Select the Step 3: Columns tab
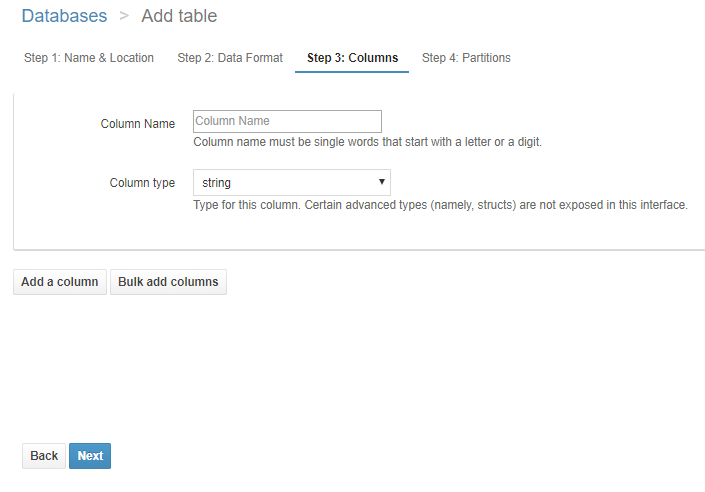Image resolution: width=705 pixels, height=492 pixels. [352, 58]
